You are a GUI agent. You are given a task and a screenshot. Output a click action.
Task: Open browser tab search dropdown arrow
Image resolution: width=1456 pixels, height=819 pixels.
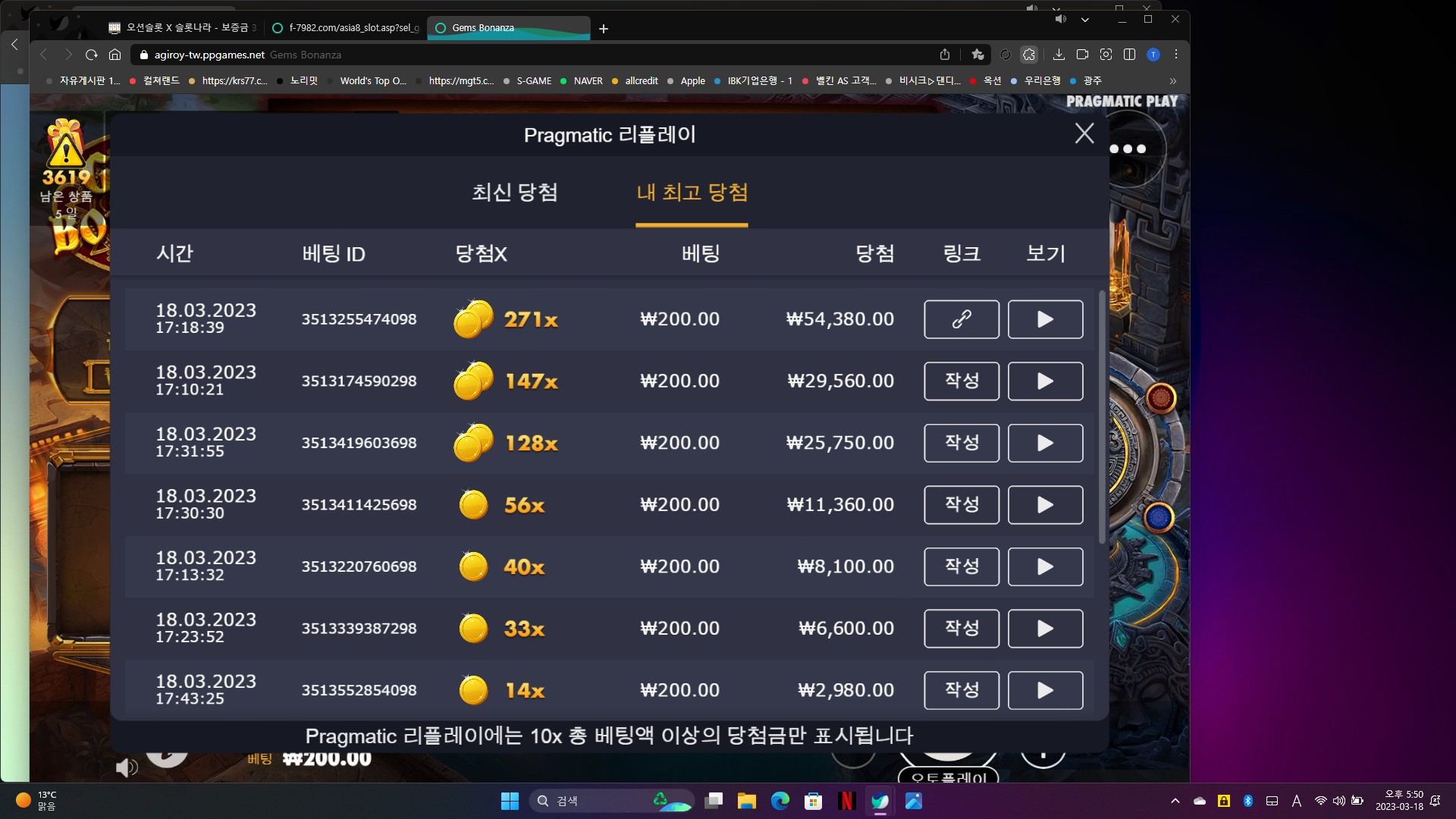point(1085,20)
